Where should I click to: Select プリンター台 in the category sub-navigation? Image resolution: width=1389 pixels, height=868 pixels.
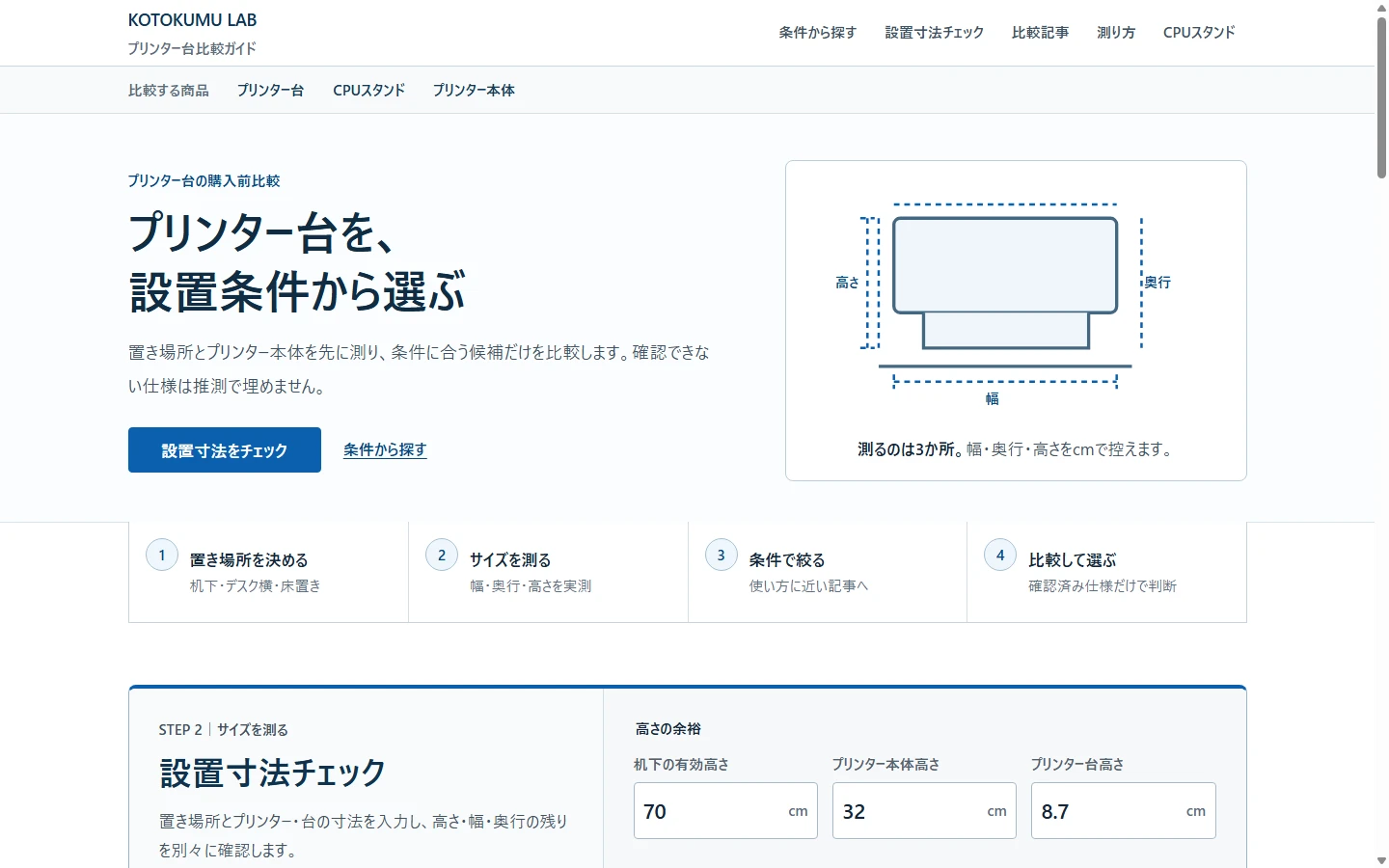271,91
